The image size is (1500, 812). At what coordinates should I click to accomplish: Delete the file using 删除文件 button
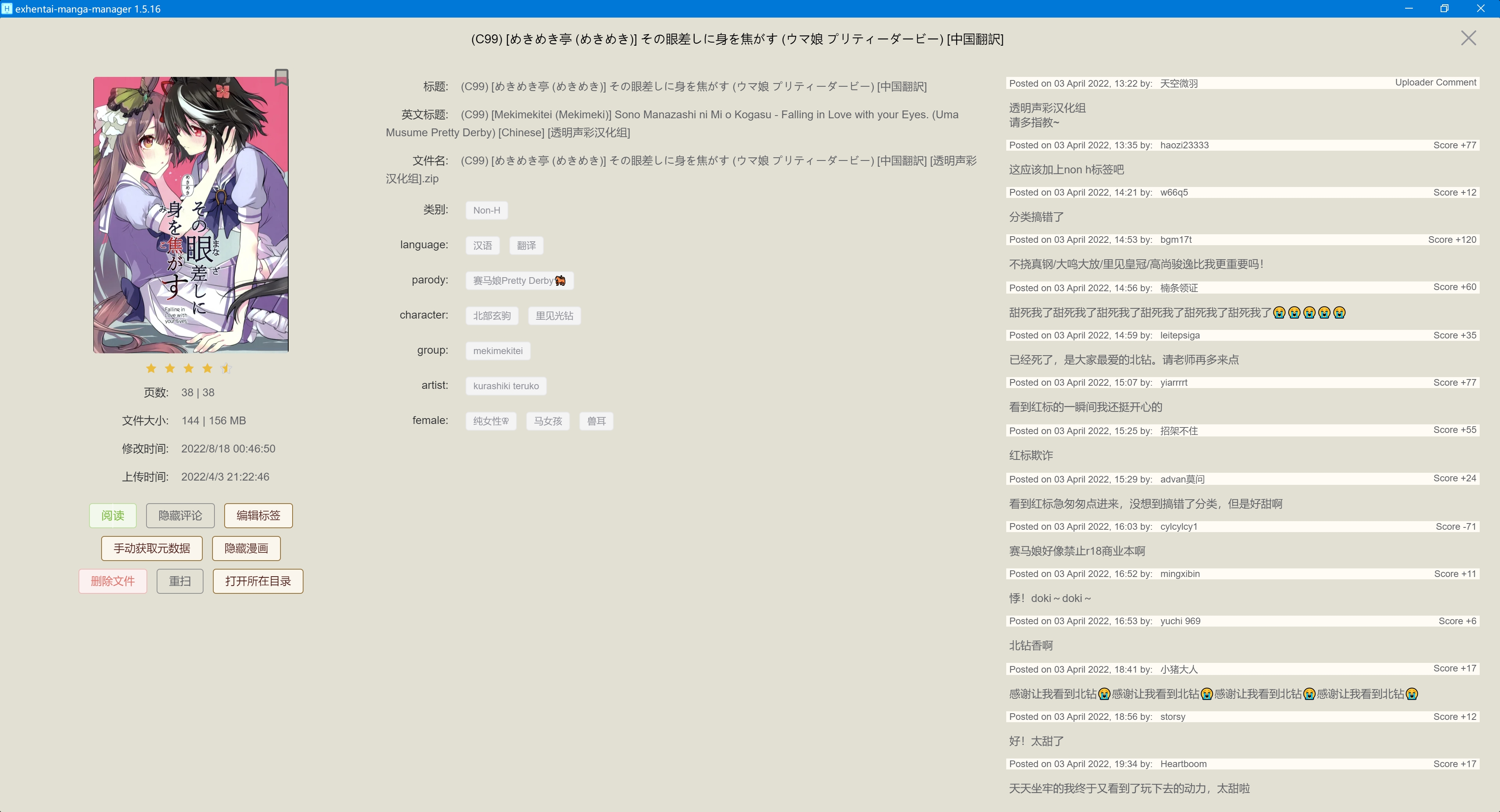pos(112,581)
